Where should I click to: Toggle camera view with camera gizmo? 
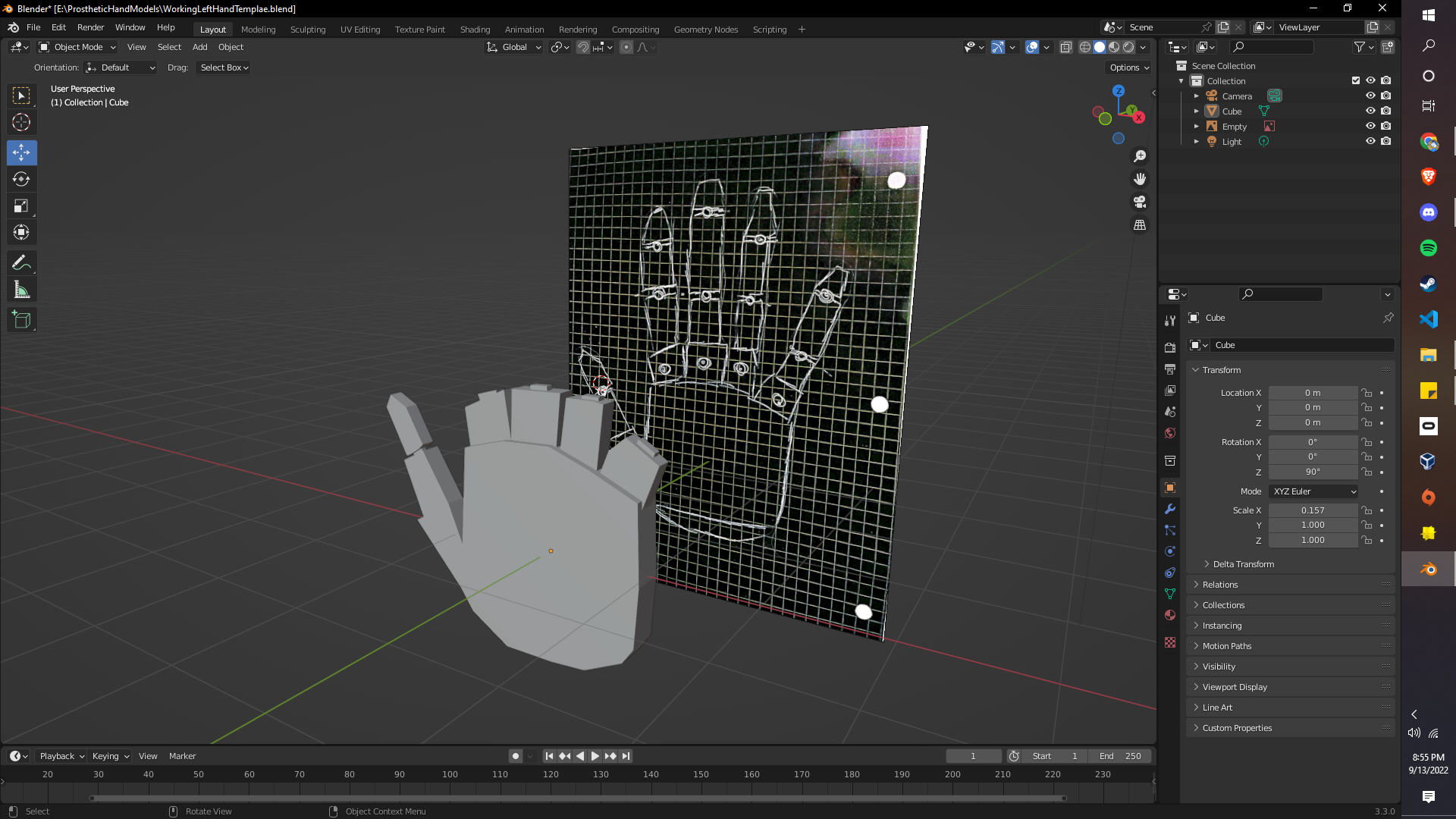(1139, 202)
